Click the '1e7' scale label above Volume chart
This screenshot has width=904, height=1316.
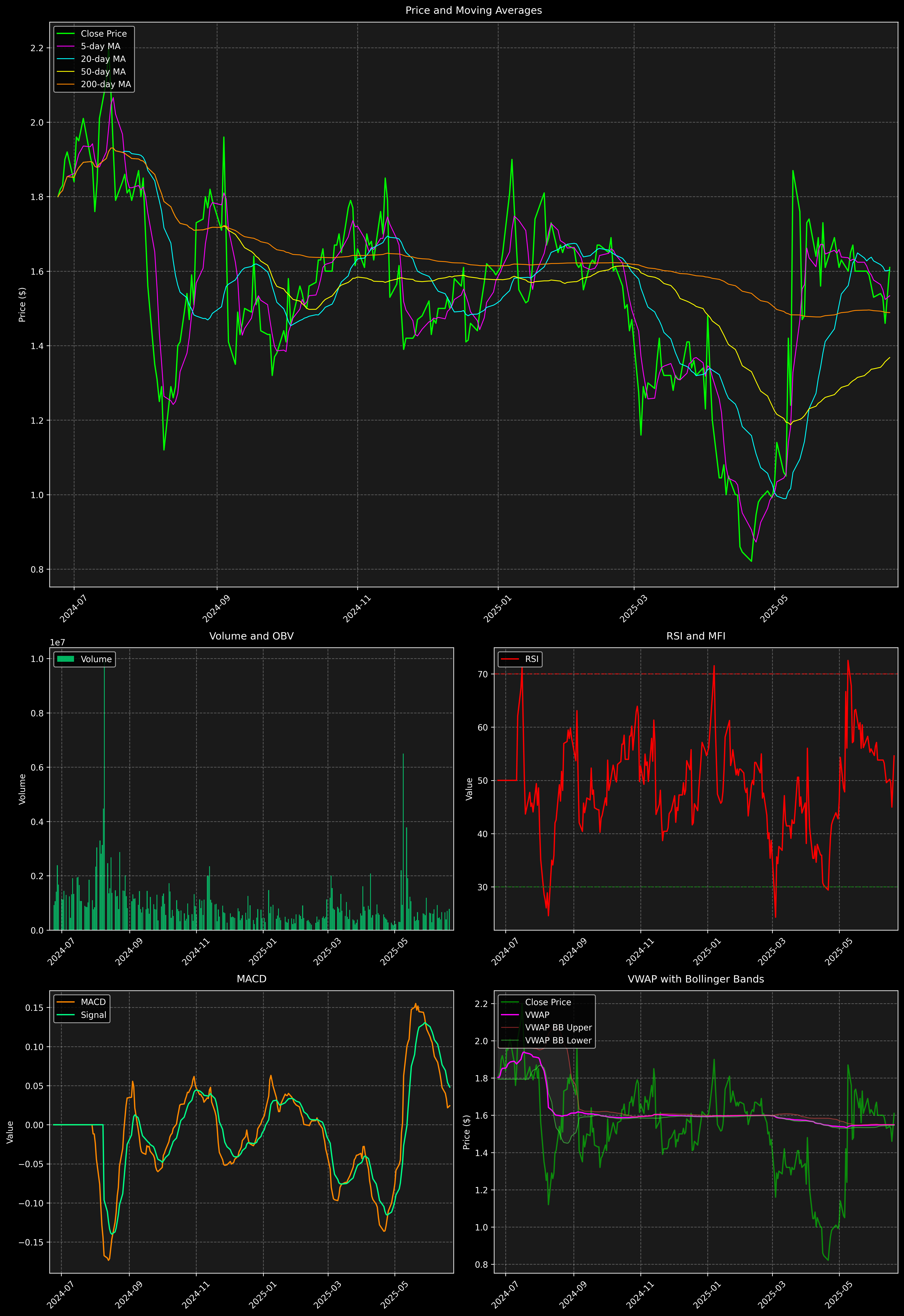pos(57,643)
